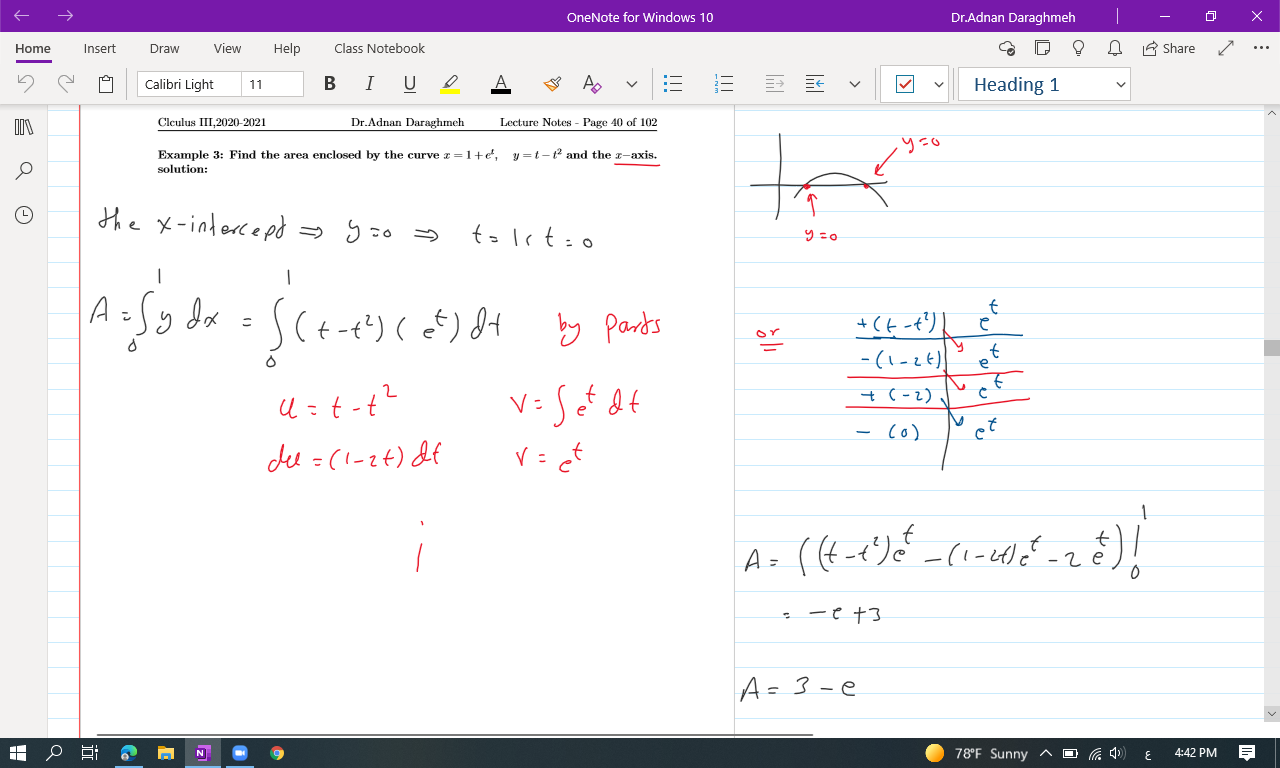Viewport: 1280px width, 768px height.
Task: Open Zoom app in taskbar
Action: pos(239,753)
